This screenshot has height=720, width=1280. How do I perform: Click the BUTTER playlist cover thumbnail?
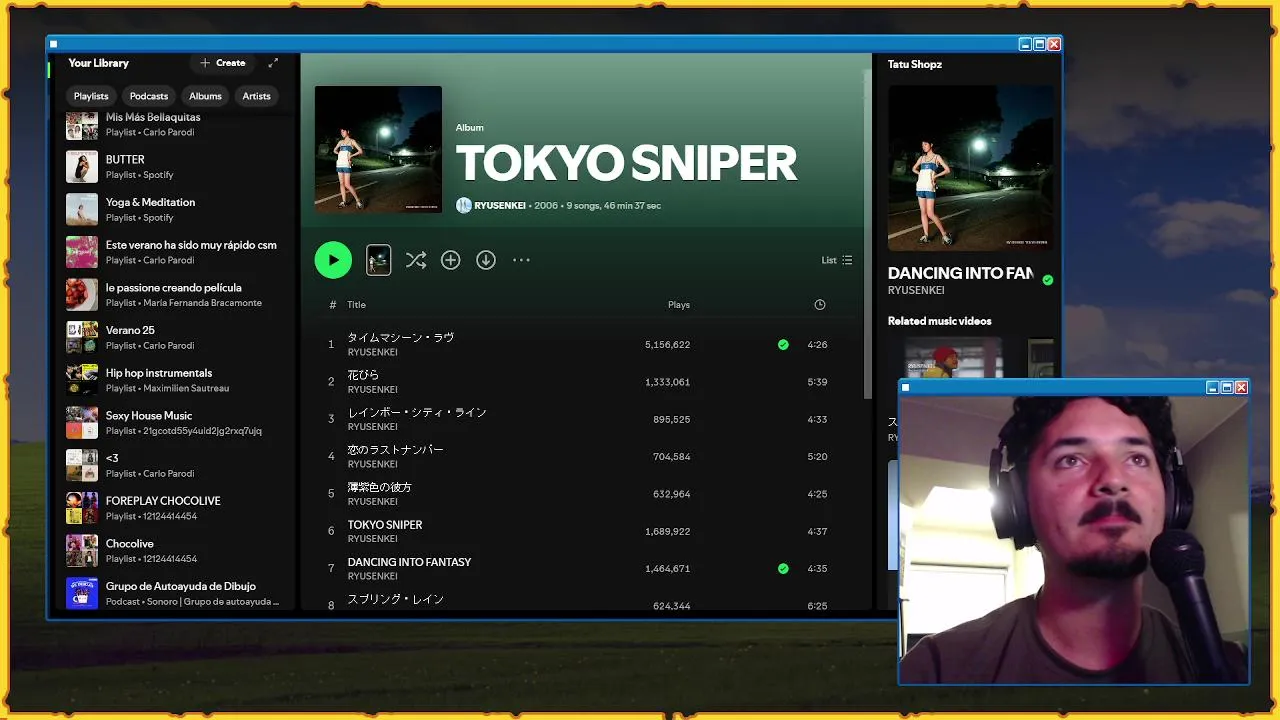(x=82, y=167)
